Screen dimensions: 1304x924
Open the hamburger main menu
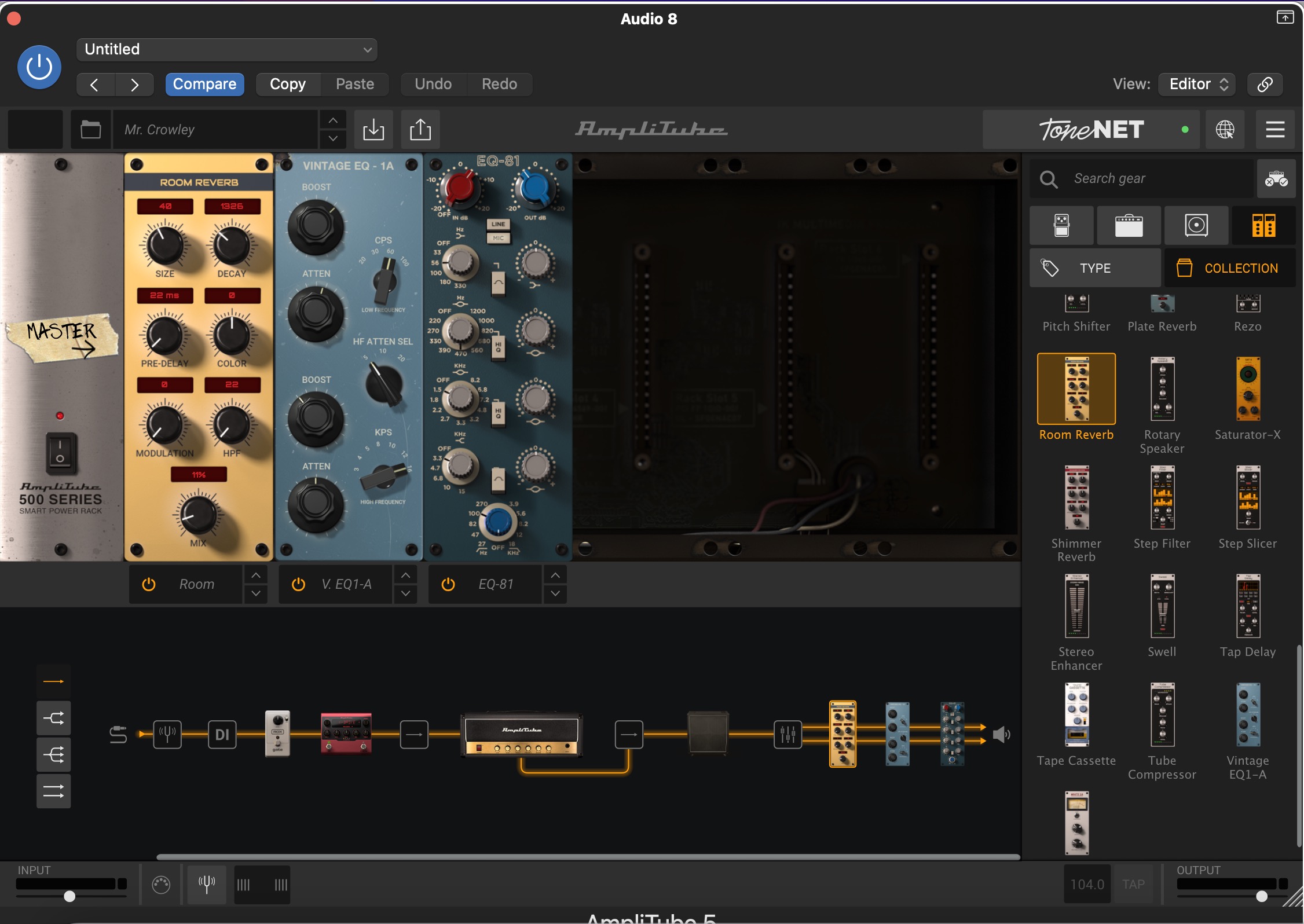tap(1275, 130)
